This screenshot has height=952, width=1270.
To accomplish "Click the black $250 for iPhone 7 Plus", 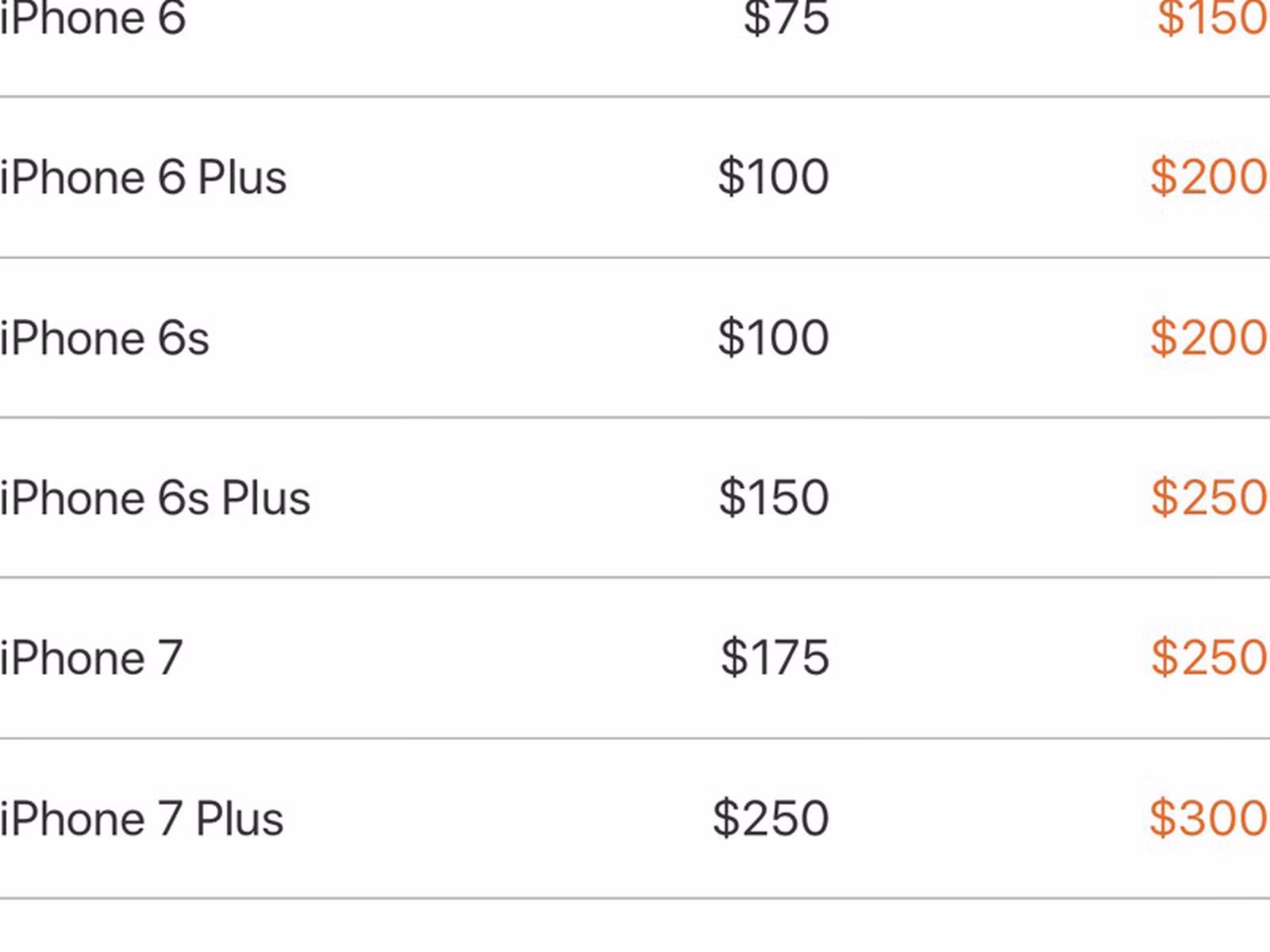I will [771, 819].
